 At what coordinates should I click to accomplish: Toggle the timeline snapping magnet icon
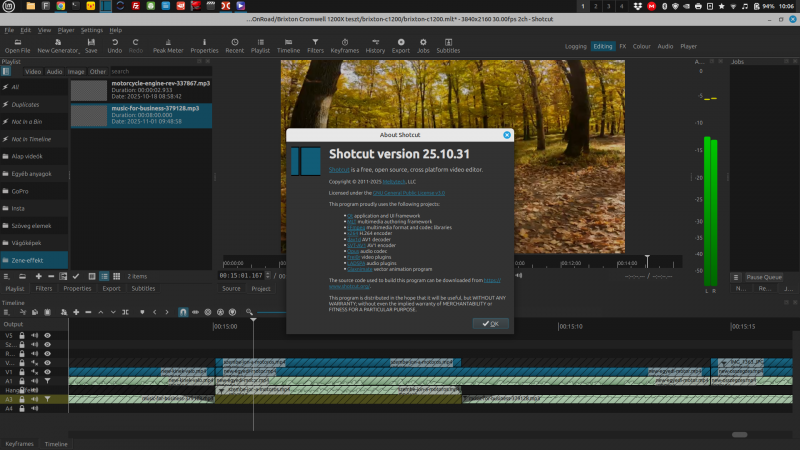[x=183, y=312]
